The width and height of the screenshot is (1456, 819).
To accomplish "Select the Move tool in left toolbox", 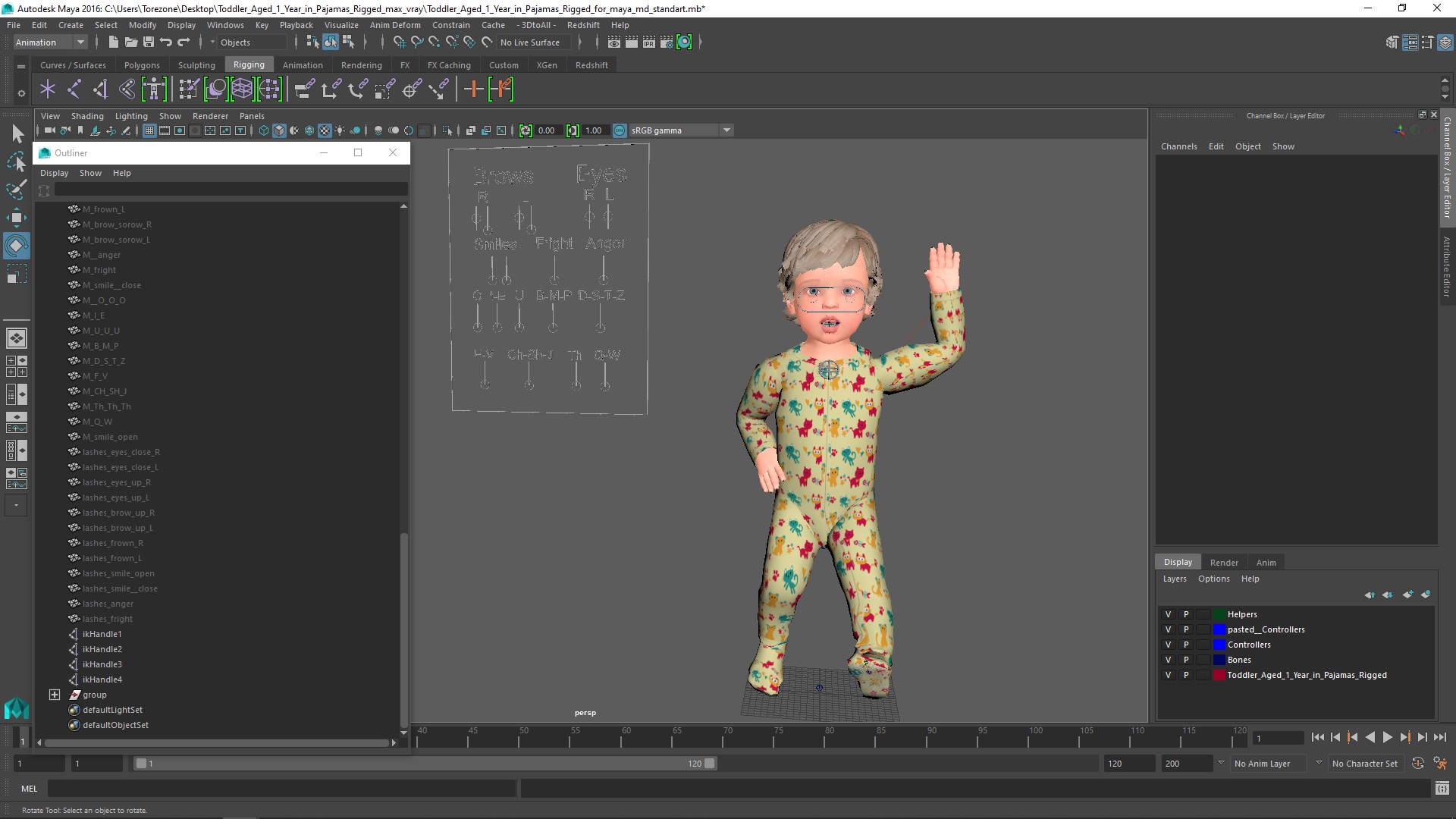I will (16, 218).
